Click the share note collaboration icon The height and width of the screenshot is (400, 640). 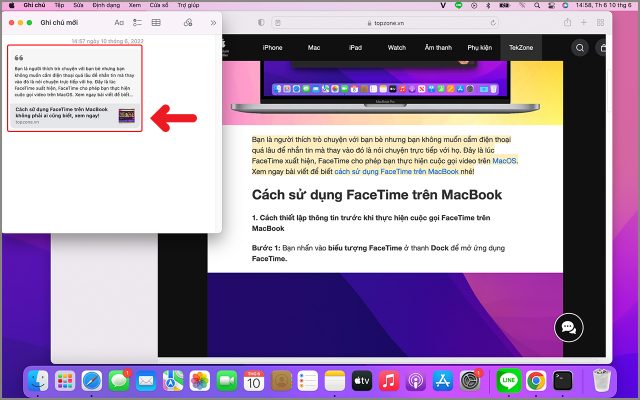coord(189,21)
